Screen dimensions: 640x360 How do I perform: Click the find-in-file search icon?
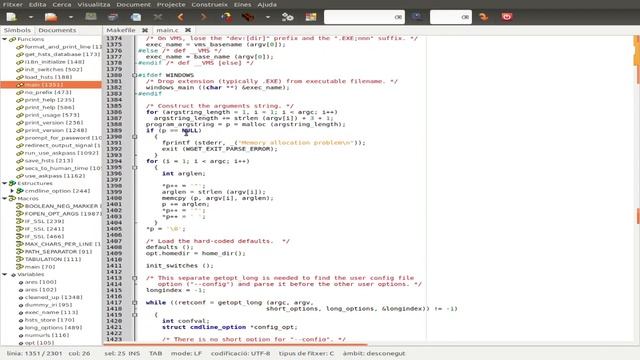[417, 17]
